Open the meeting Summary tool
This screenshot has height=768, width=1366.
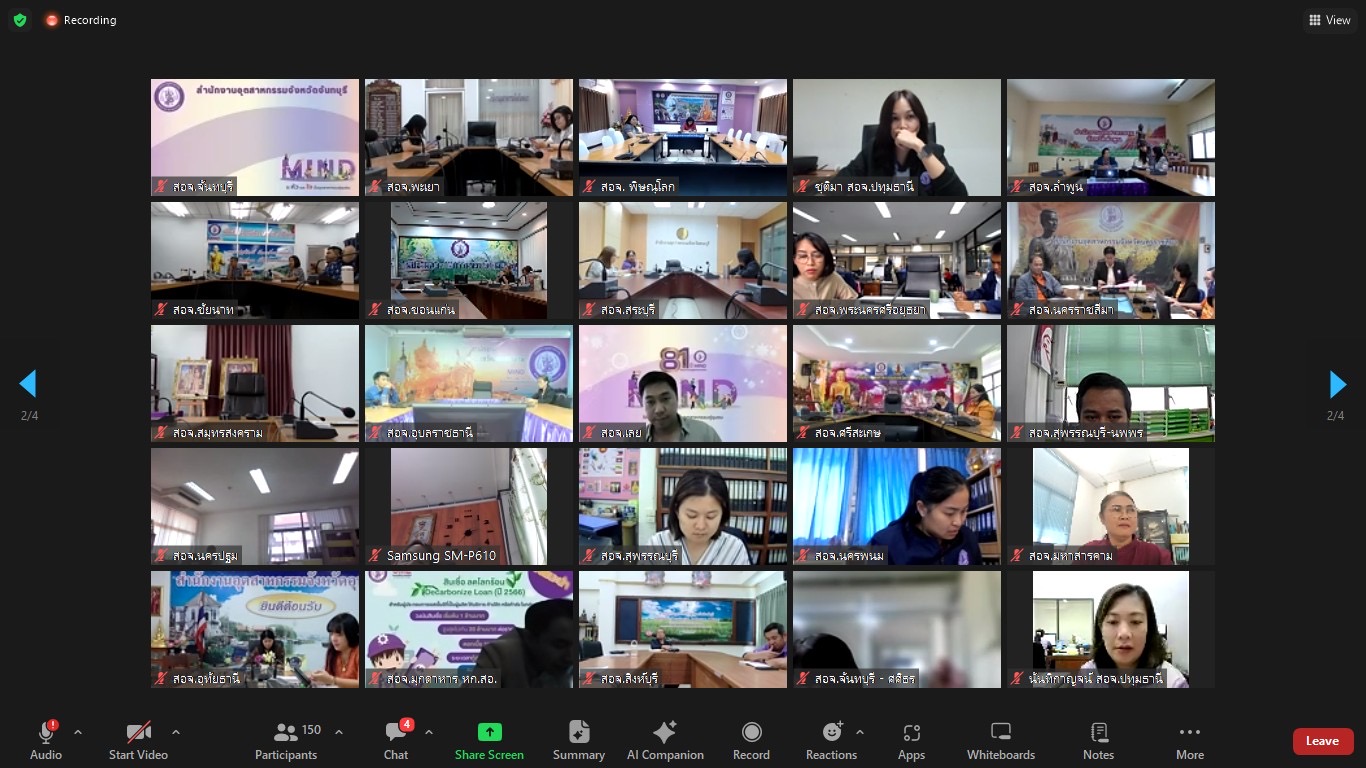point(578,741)
